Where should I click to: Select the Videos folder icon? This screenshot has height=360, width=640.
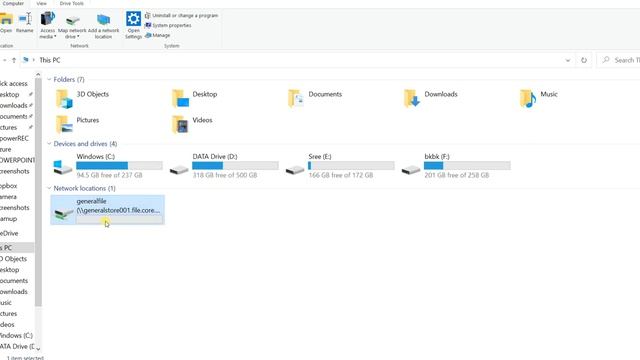tap(180, 124)
